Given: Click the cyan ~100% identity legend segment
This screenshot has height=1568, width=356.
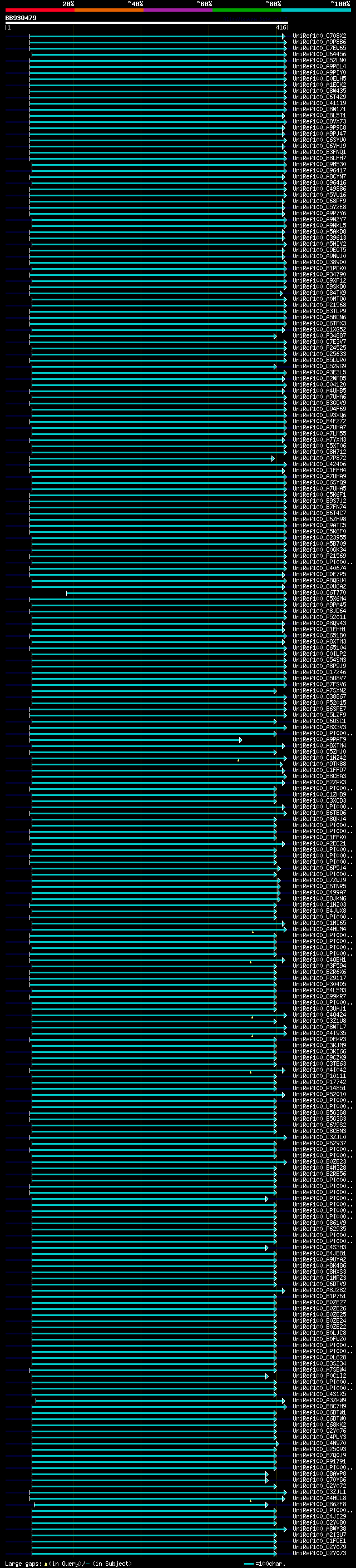Looking at the screenshot, I should (x=316, y=10).
